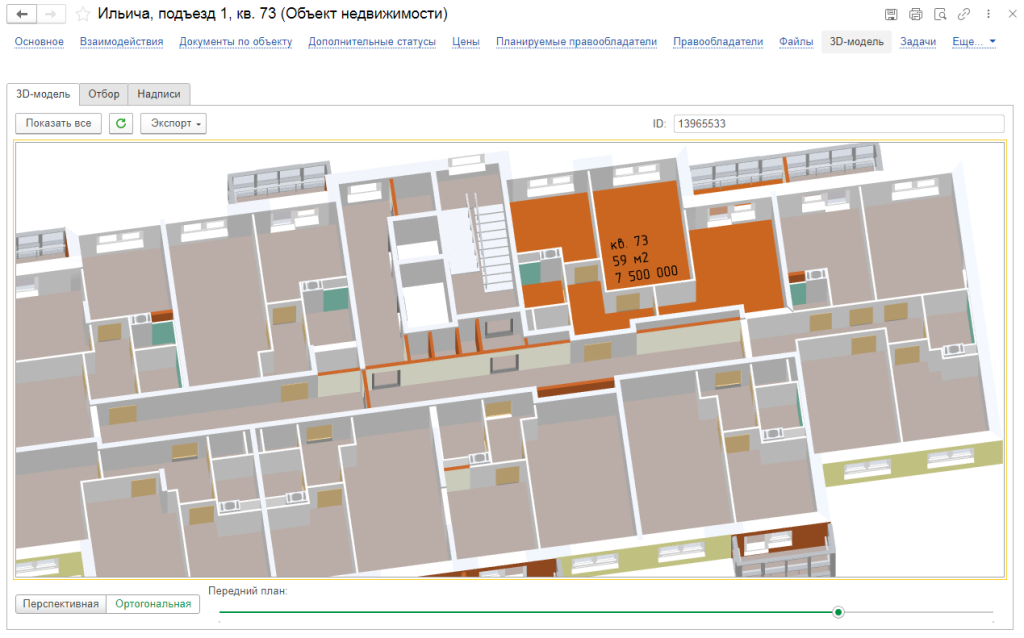This screenshot has height=638, width=1024.
Task: Open the Документы по объекту link
Action: coord(235,41)
